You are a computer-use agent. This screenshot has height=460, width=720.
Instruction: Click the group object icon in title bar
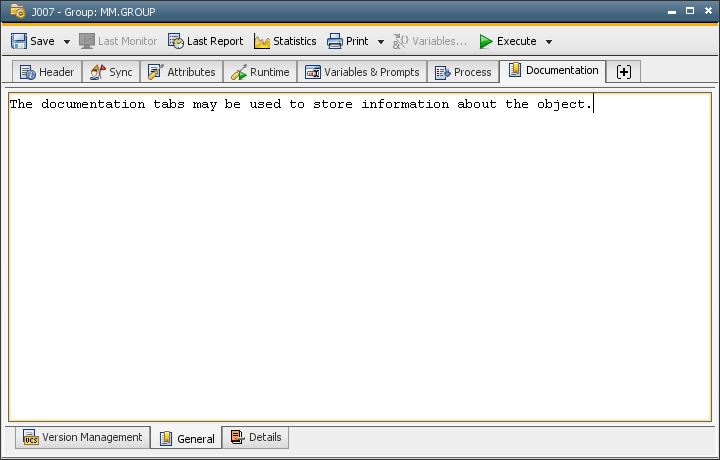(x=17, y=12)
